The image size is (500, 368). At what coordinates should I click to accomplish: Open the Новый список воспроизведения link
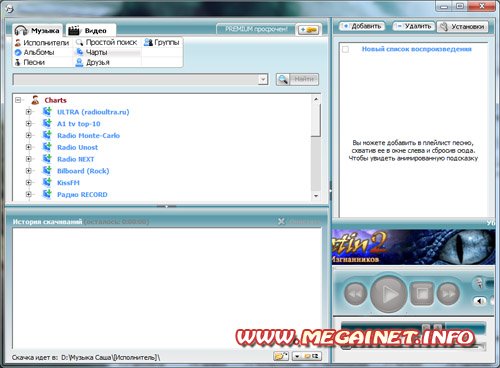coord(417,49)
